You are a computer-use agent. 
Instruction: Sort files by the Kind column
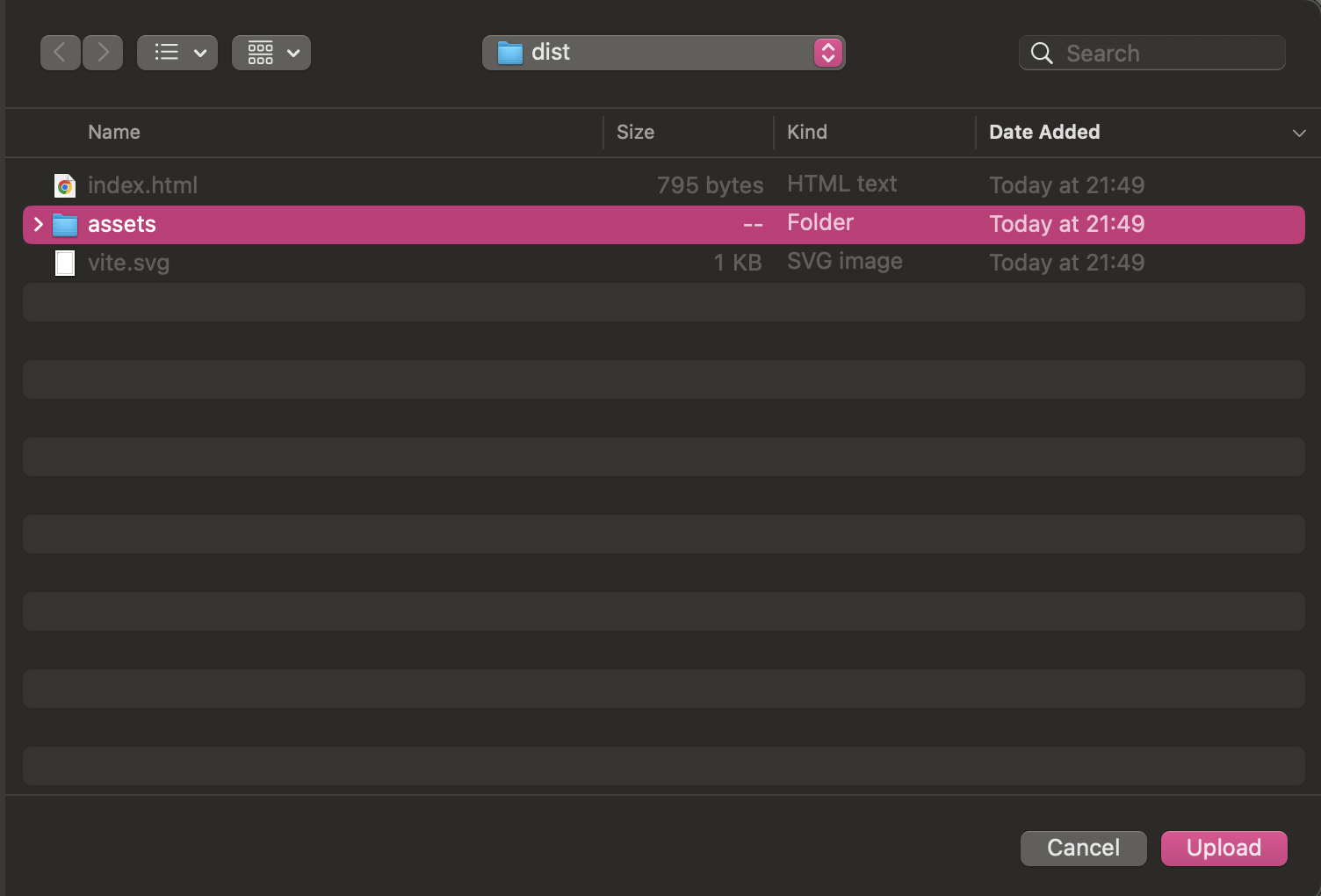807,132
